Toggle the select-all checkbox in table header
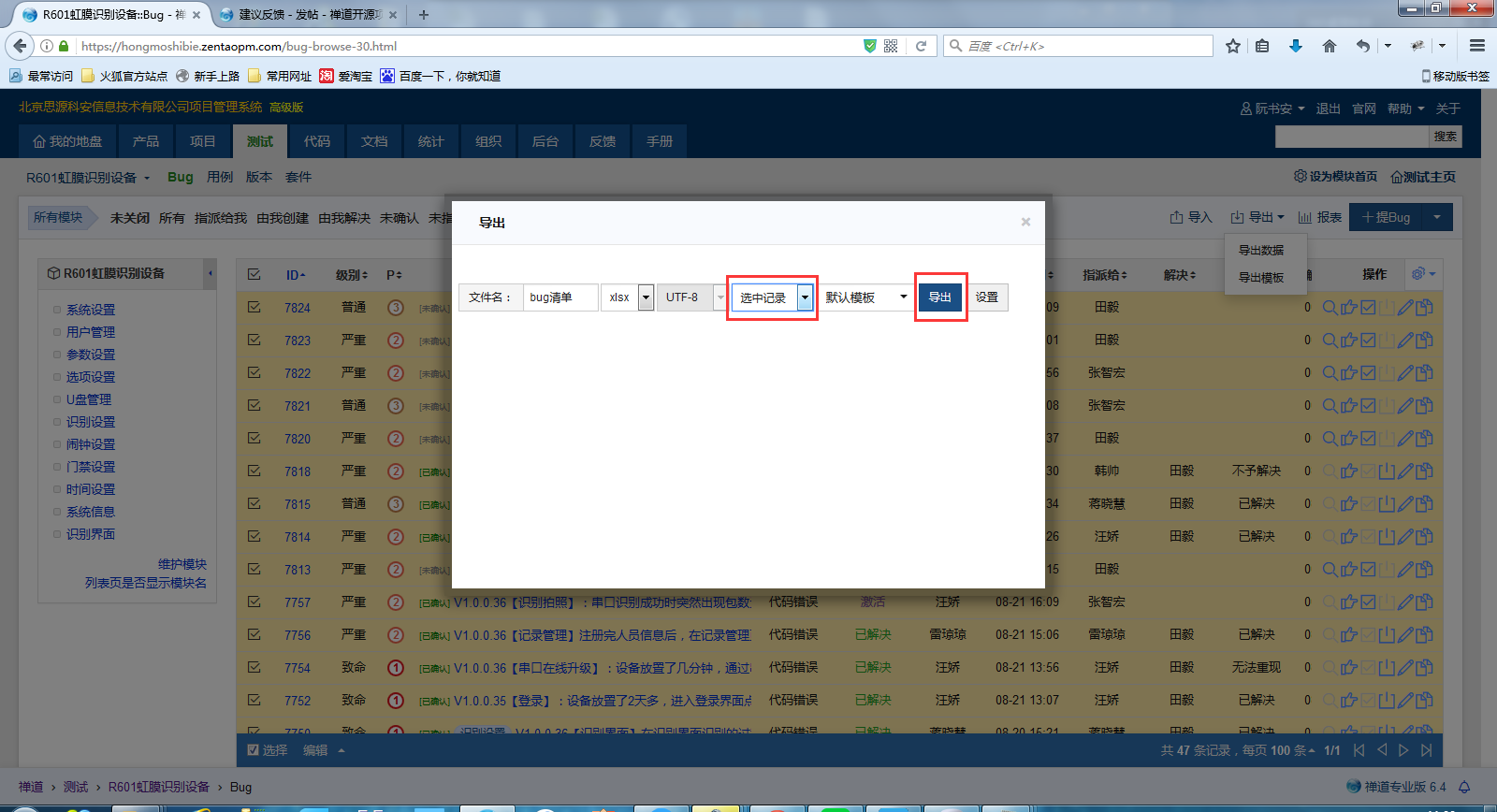The image size is (1497, 812). (x=254, y=274)
